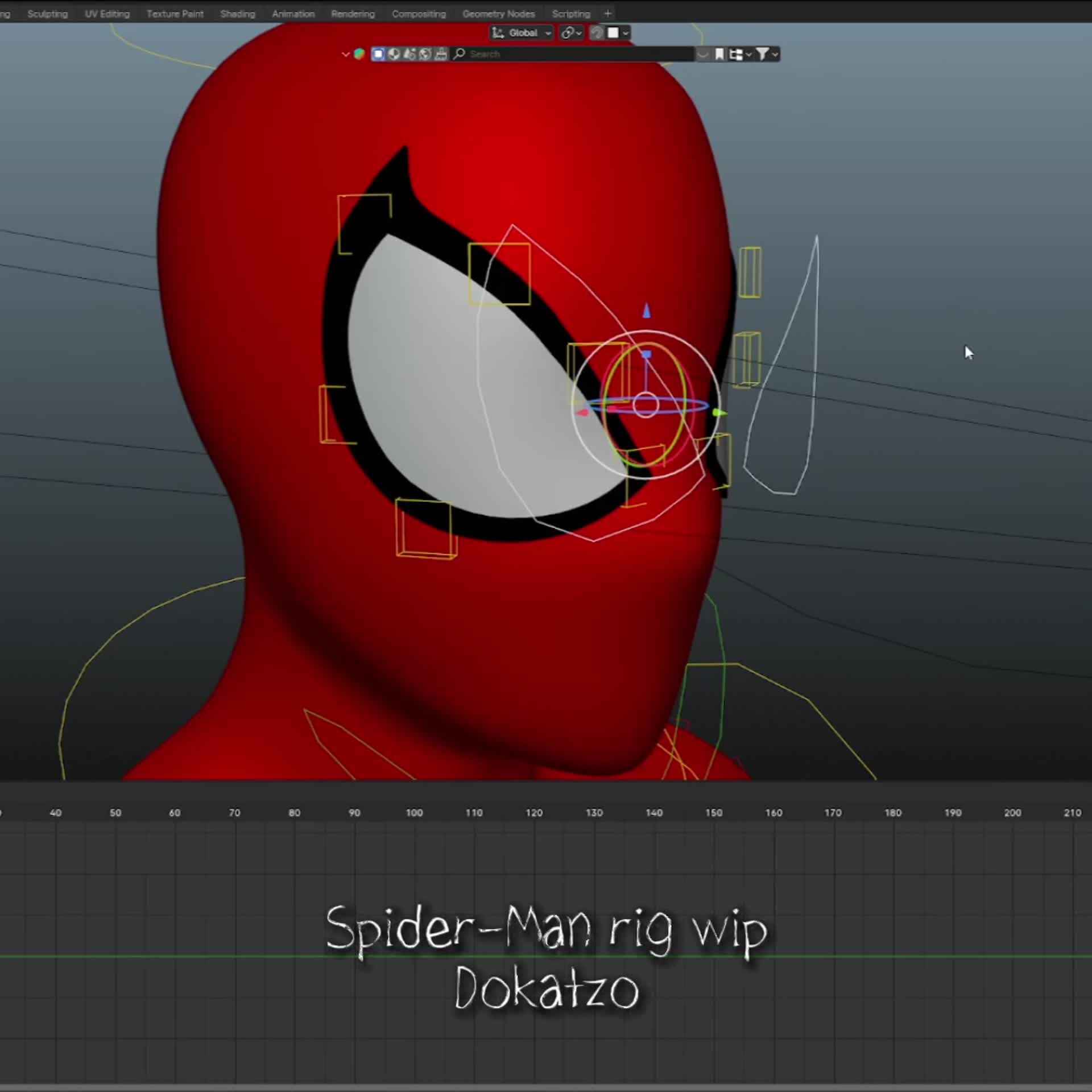The height and width of the screenshot is (1092, 1092).
Task: Click the green Y-axis gizmo handle
Action: (x=719, y=413)
